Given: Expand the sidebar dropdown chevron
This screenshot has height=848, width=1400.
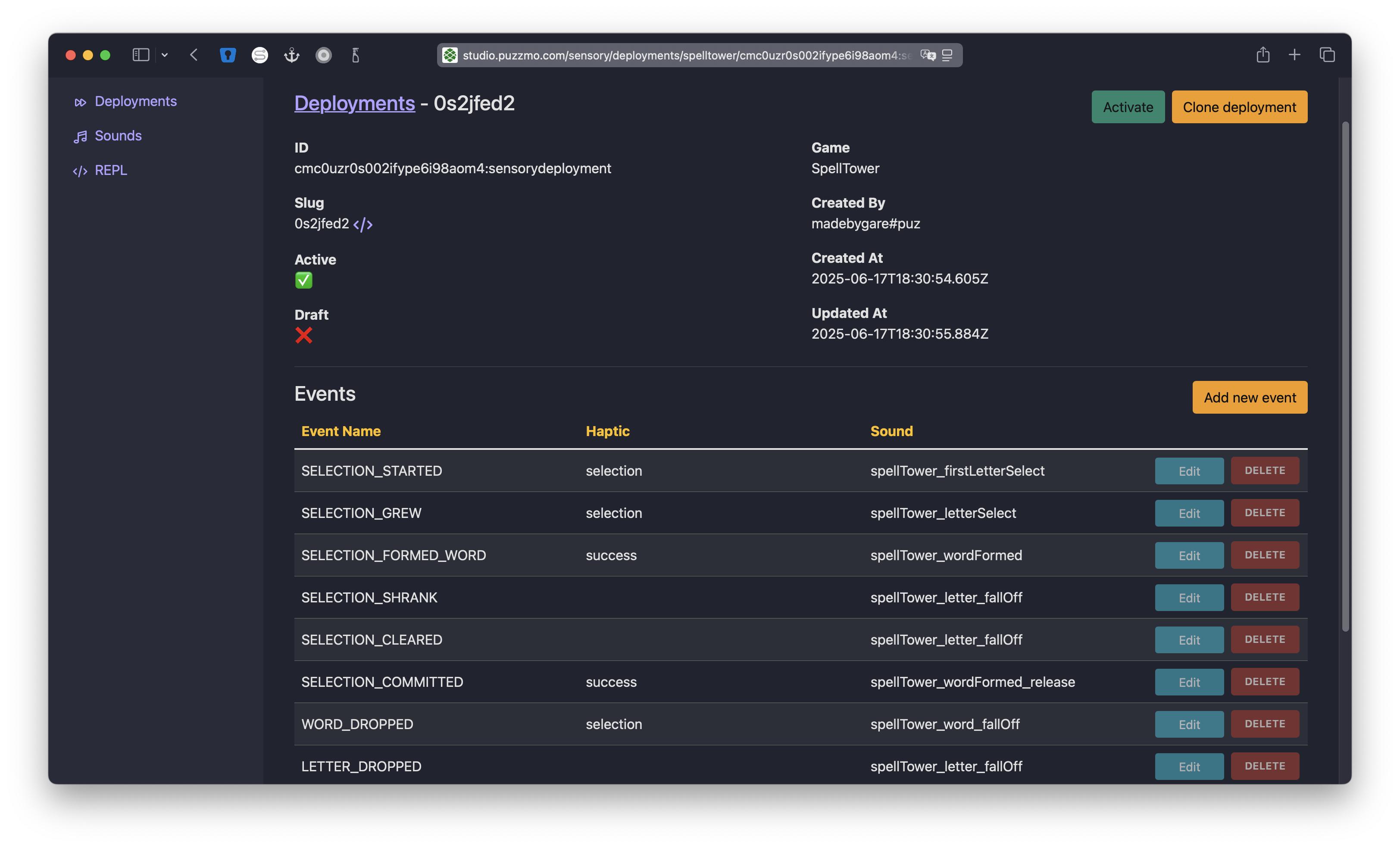Looking at the screenshot, I should 165,55.
